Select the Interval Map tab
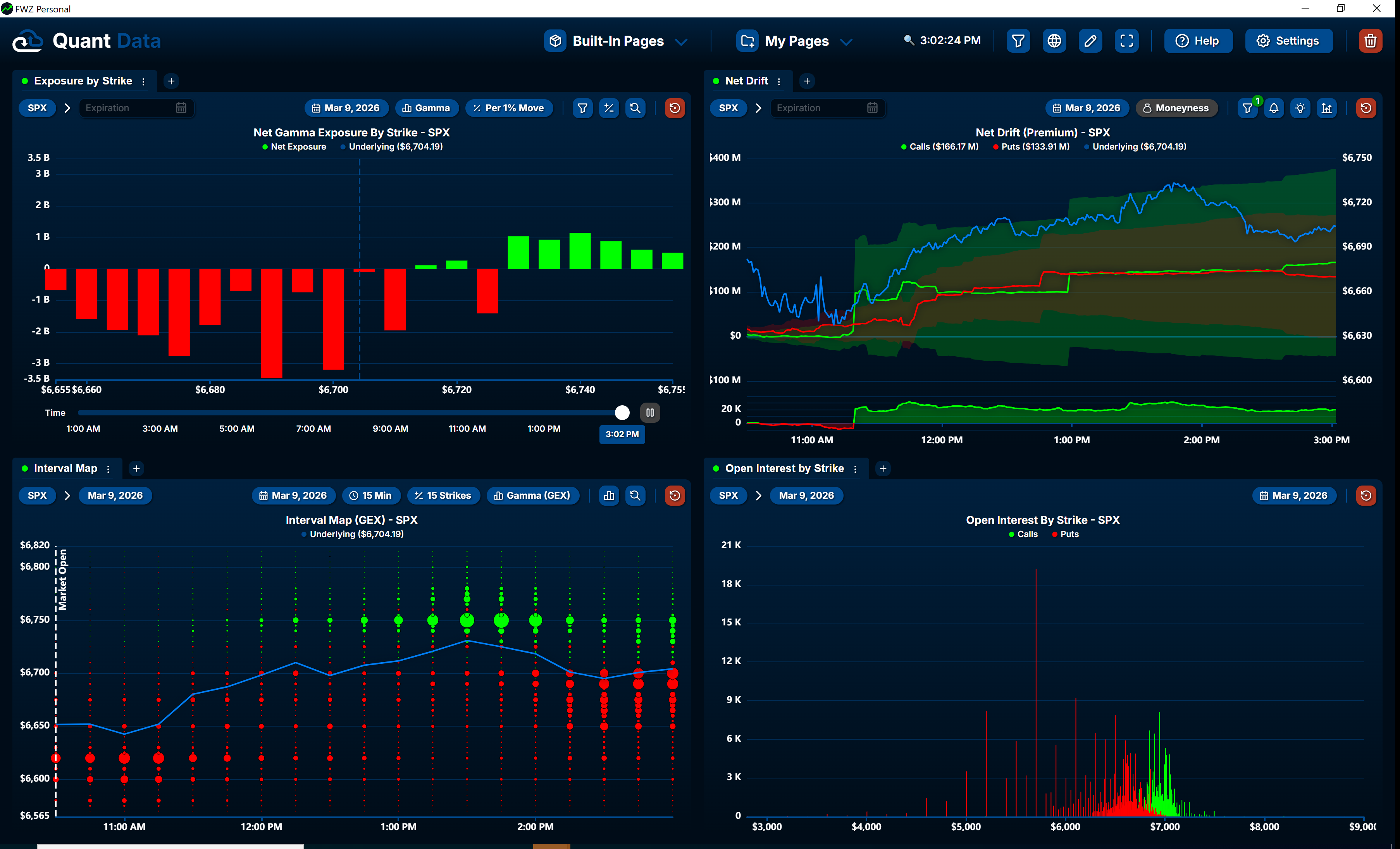Image resolution: width=1400 pixels, height=849 pixels. coord(65,468)
